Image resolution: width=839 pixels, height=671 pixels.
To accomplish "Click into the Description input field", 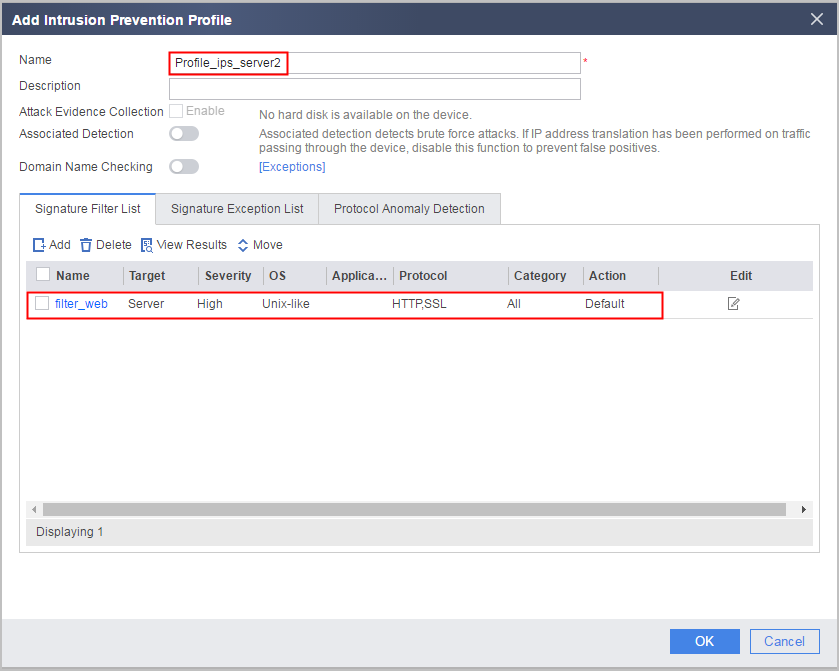I will (375, 89).
